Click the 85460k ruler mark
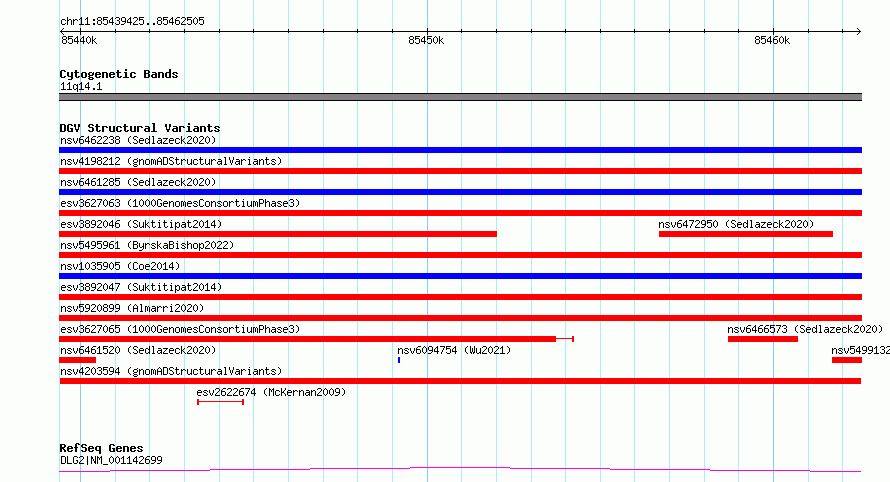 point(772,40)
